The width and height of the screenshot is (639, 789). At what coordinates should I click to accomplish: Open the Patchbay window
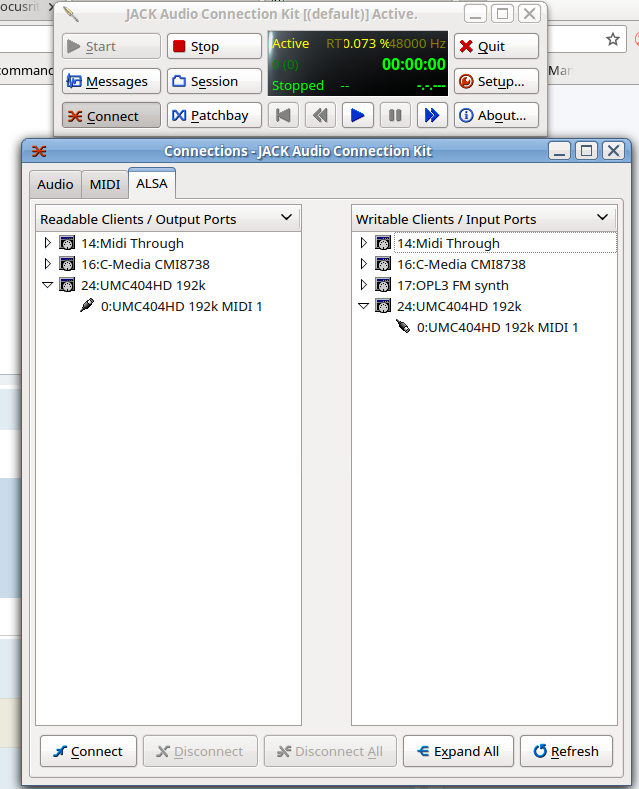[214, 116]
